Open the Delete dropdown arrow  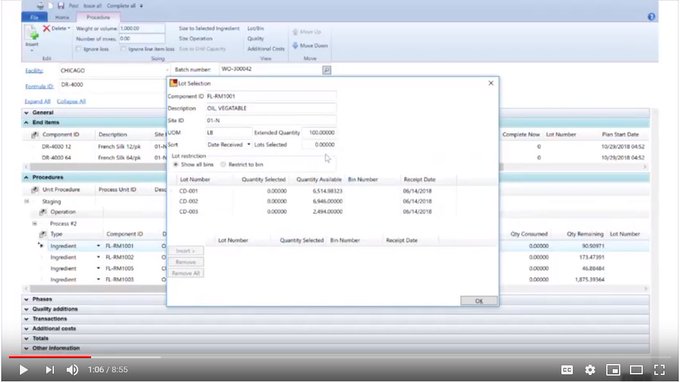[69, 28]
